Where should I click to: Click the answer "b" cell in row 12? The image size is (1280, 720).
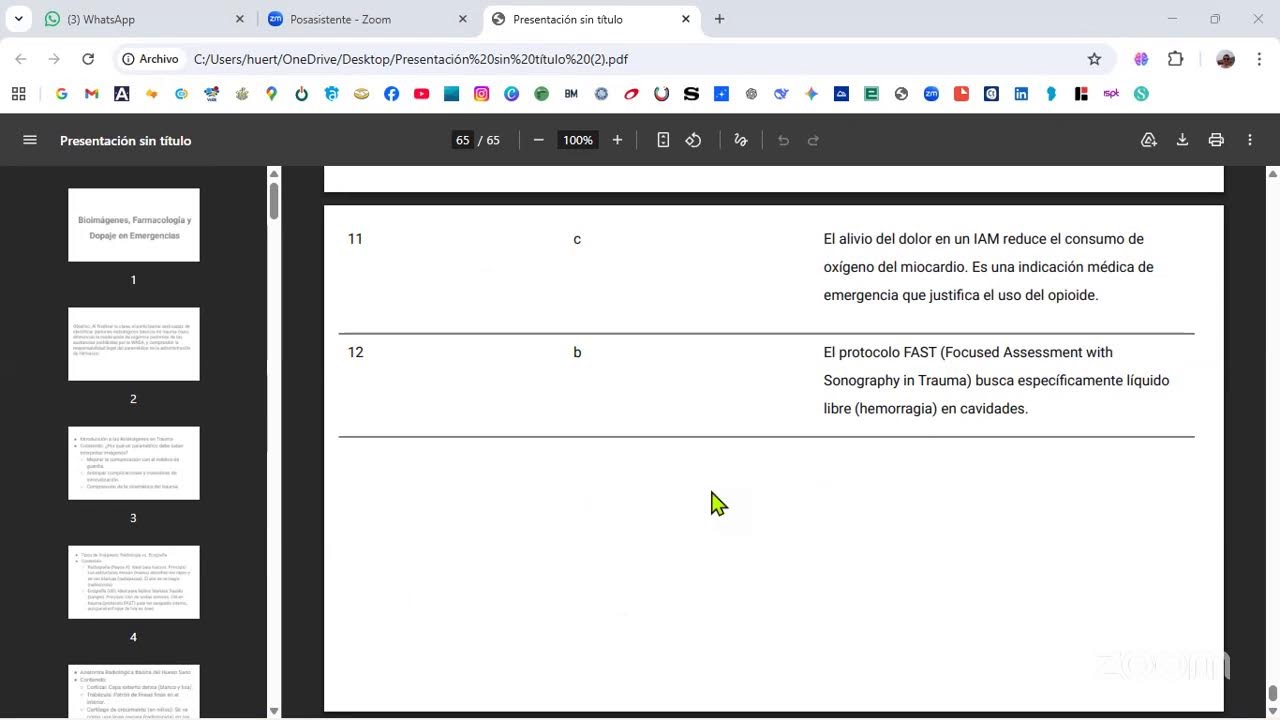pos(577,352)
